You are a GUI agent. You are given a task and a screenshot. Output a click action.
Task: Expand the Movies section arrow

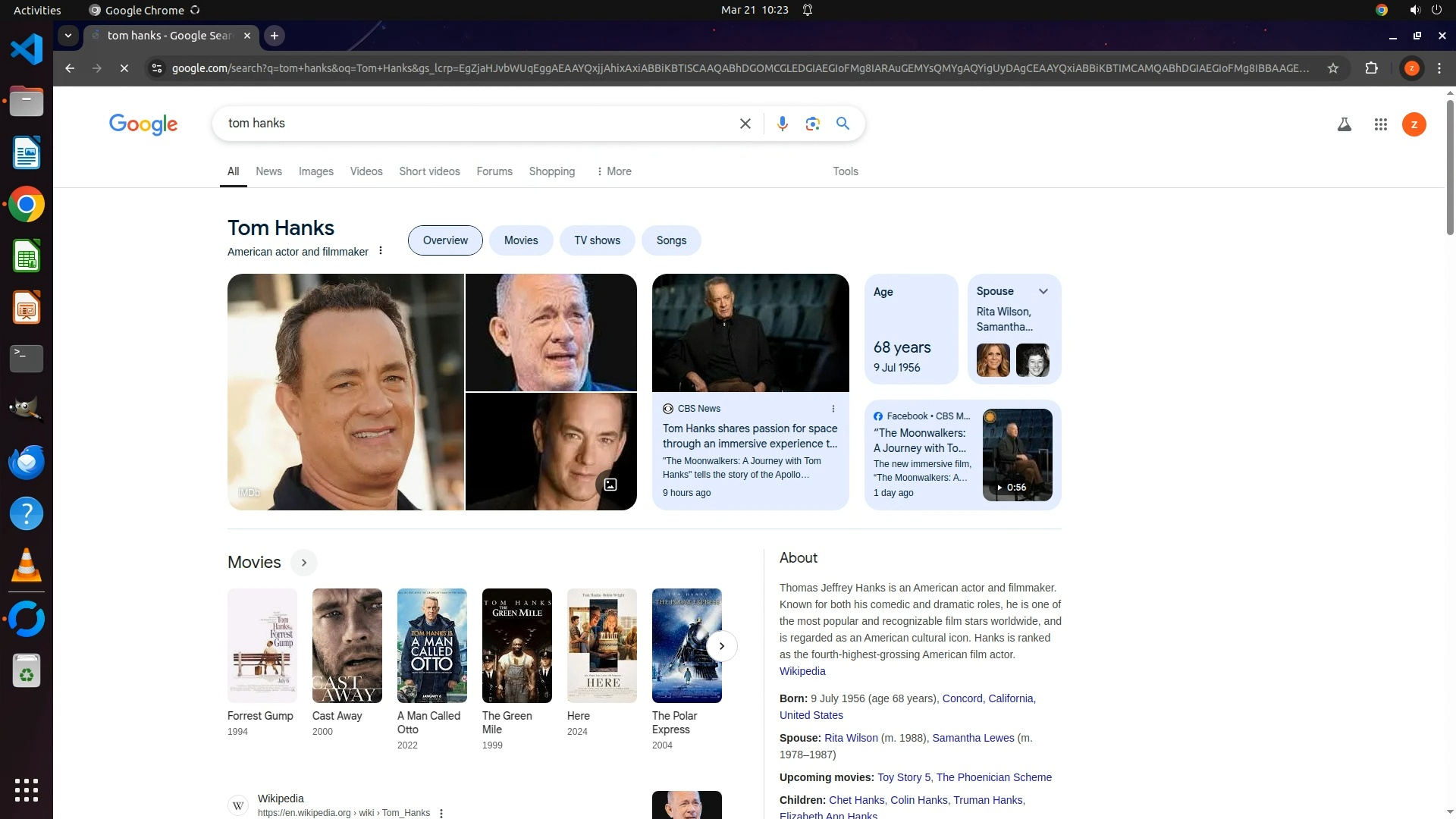point(303,563)
